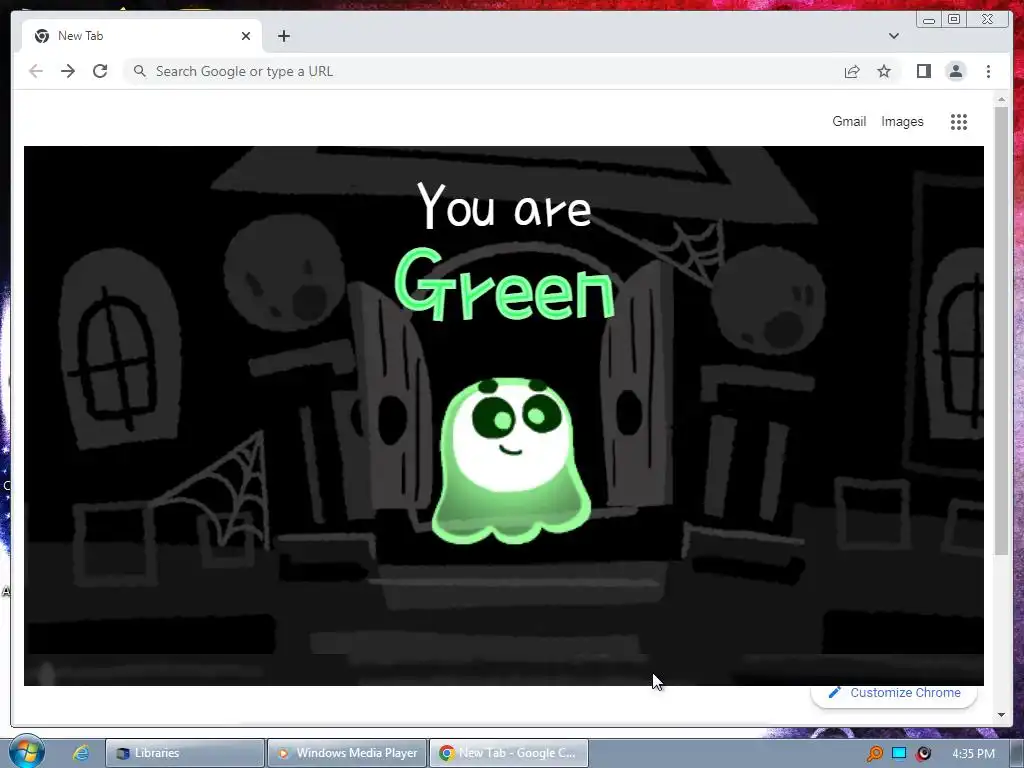The width and height of the screenshot is (1024, 768).
Task: Open Google Images link
Action: tap(902, 121)
